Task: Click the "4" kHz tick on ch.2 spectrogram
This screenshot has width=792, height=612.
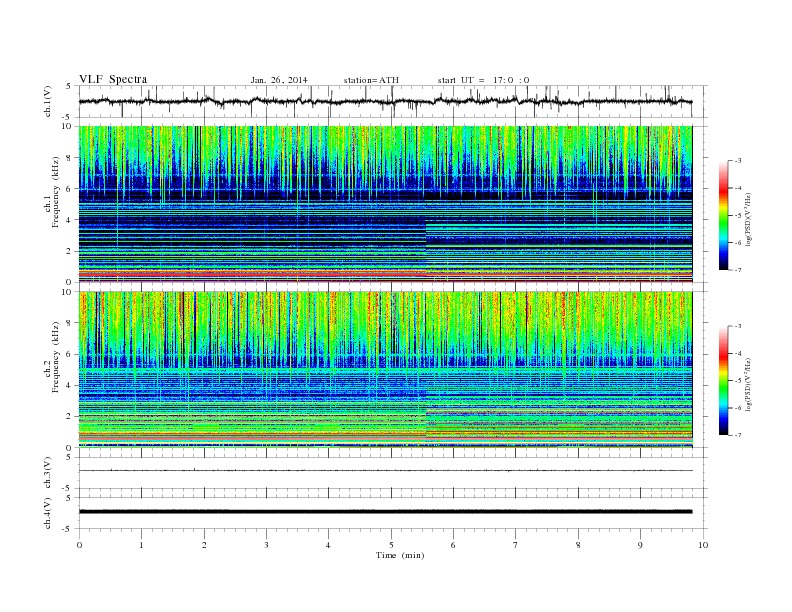Action: 69,385
